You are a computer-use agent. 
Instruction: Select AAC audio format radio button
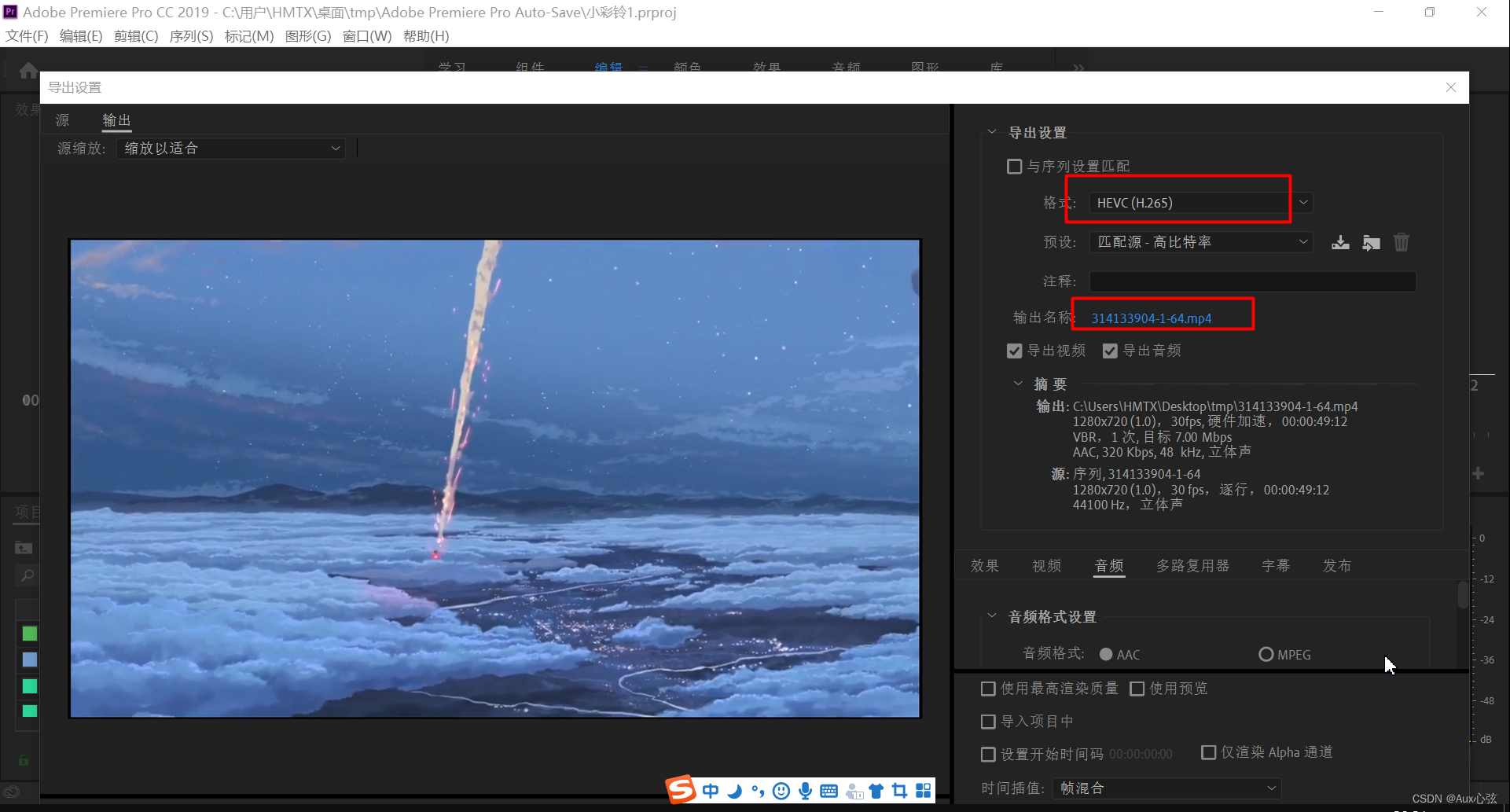click(1106, 654)
